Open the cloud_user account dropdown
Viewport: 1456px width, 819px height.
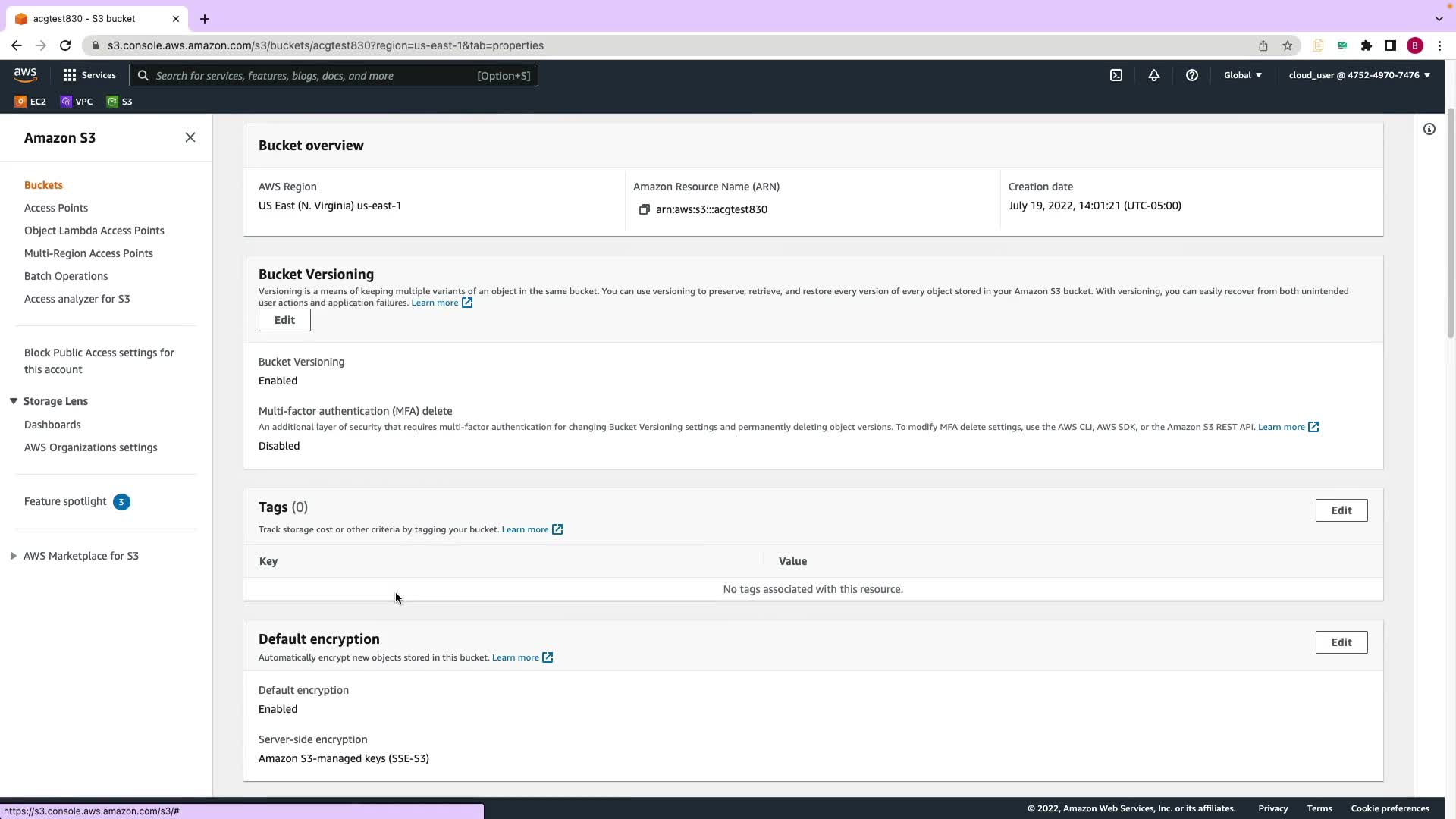point(1359,75)
